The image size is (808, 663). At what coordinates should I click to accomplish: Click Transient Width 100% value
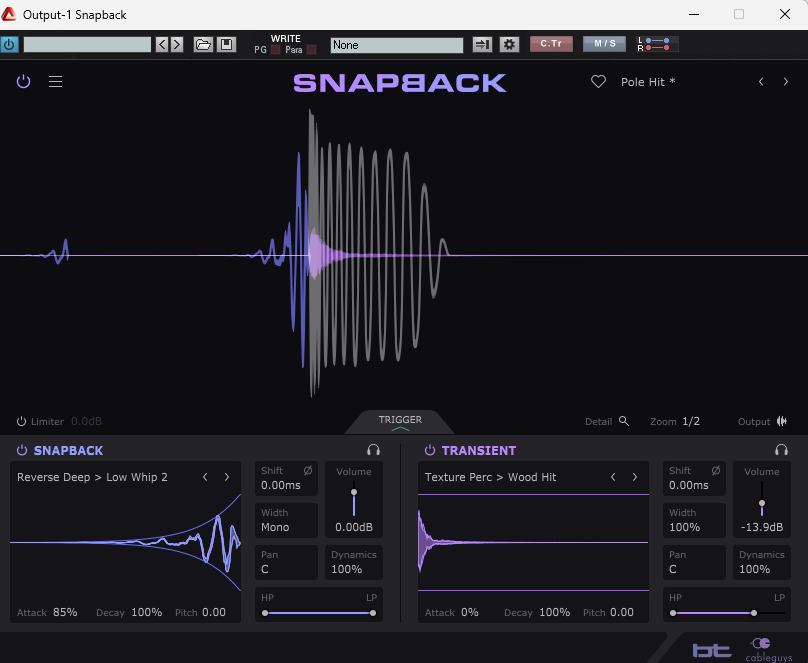coord(684,528)
